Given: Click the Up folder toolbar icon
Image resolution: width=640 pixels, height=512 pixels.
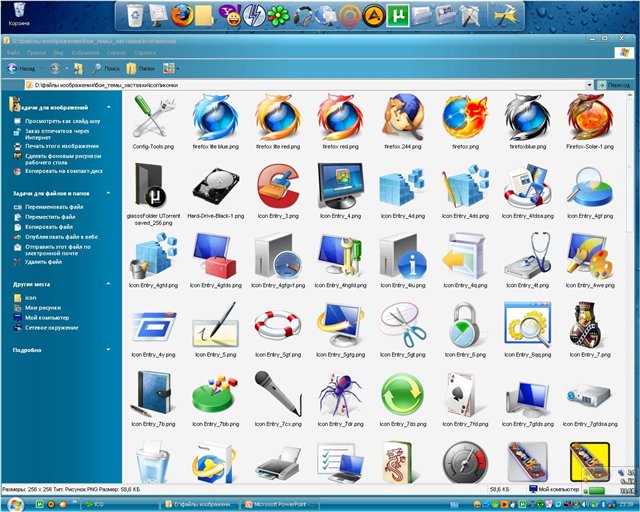Looking at the screenshot, I should click(78, 69).
